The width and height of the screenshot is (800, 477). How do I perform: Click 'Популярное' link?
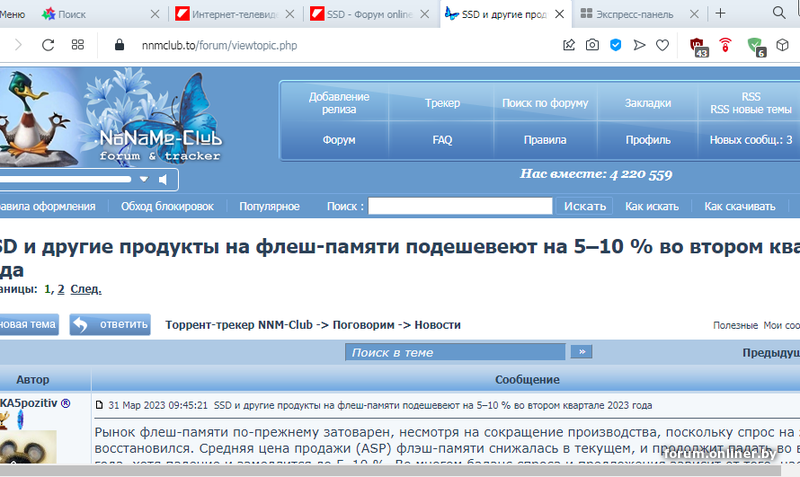click(269, 207)
